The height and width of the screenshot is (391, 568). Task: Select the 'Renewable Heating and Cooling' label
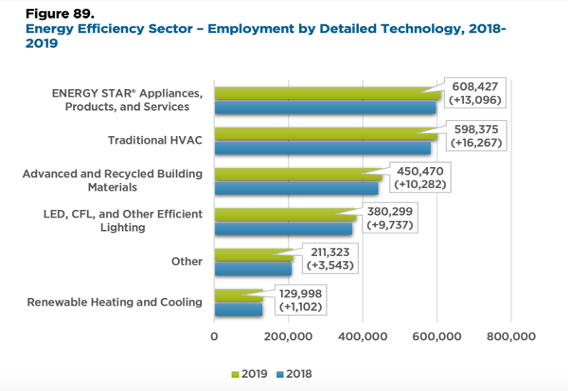pyautogui.click(x=114, y=302)
